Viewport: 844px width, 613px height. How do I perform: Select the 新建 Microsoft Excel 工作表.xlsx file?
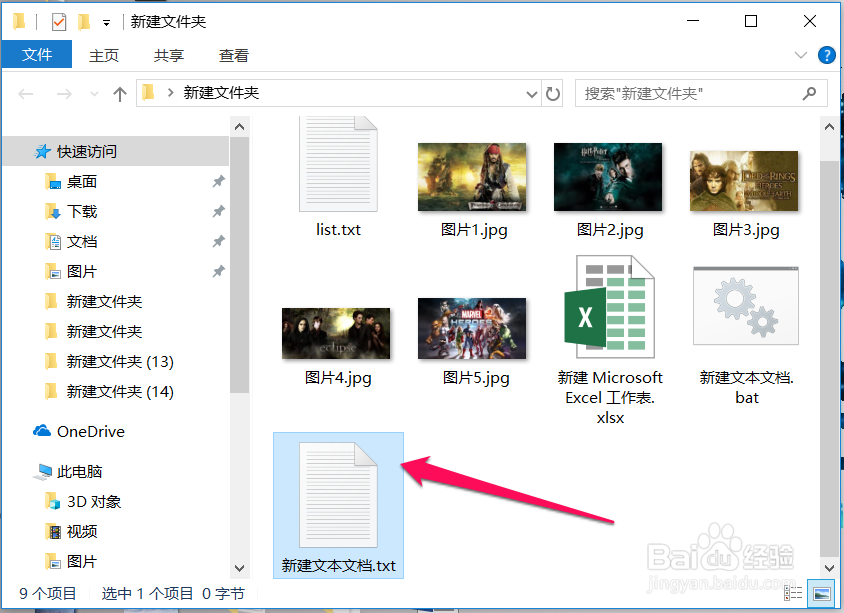(x=610, y=340)
